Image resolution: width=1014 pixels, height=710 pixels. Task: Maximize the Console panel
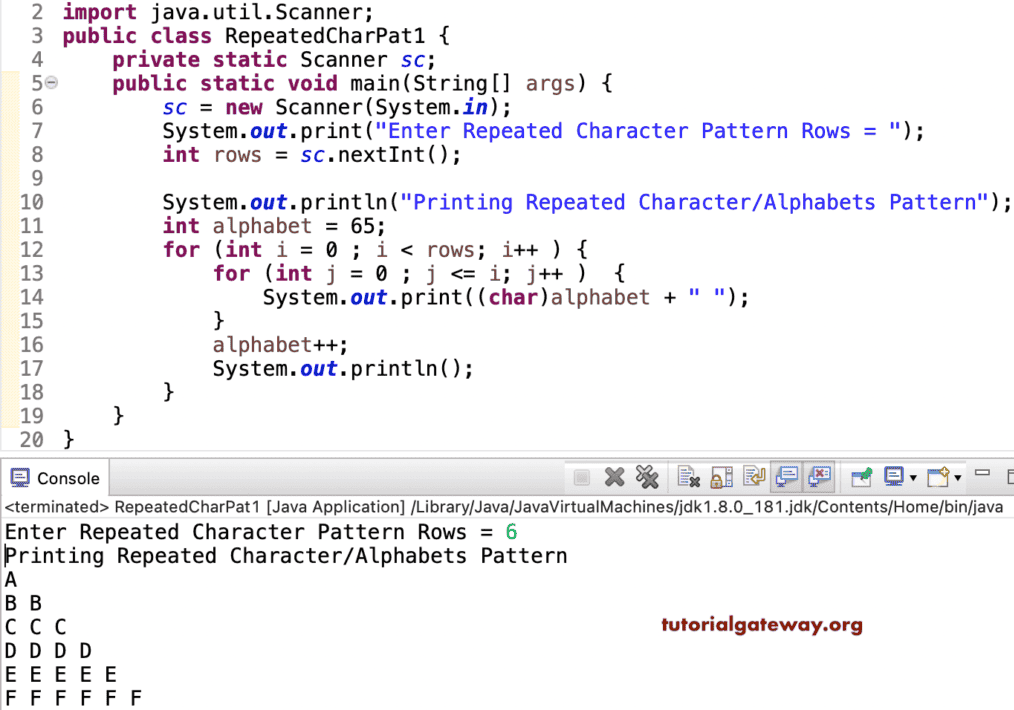1008,476
